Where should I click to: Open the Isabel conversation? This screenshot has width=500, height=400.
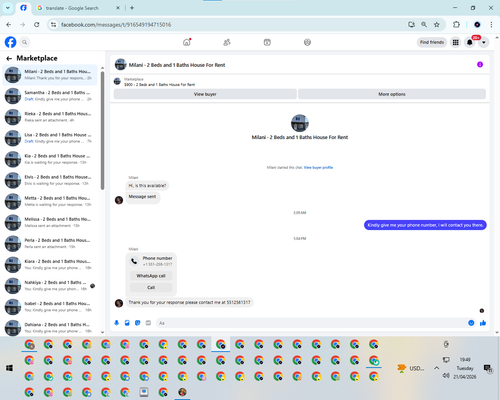click(50, 307)
